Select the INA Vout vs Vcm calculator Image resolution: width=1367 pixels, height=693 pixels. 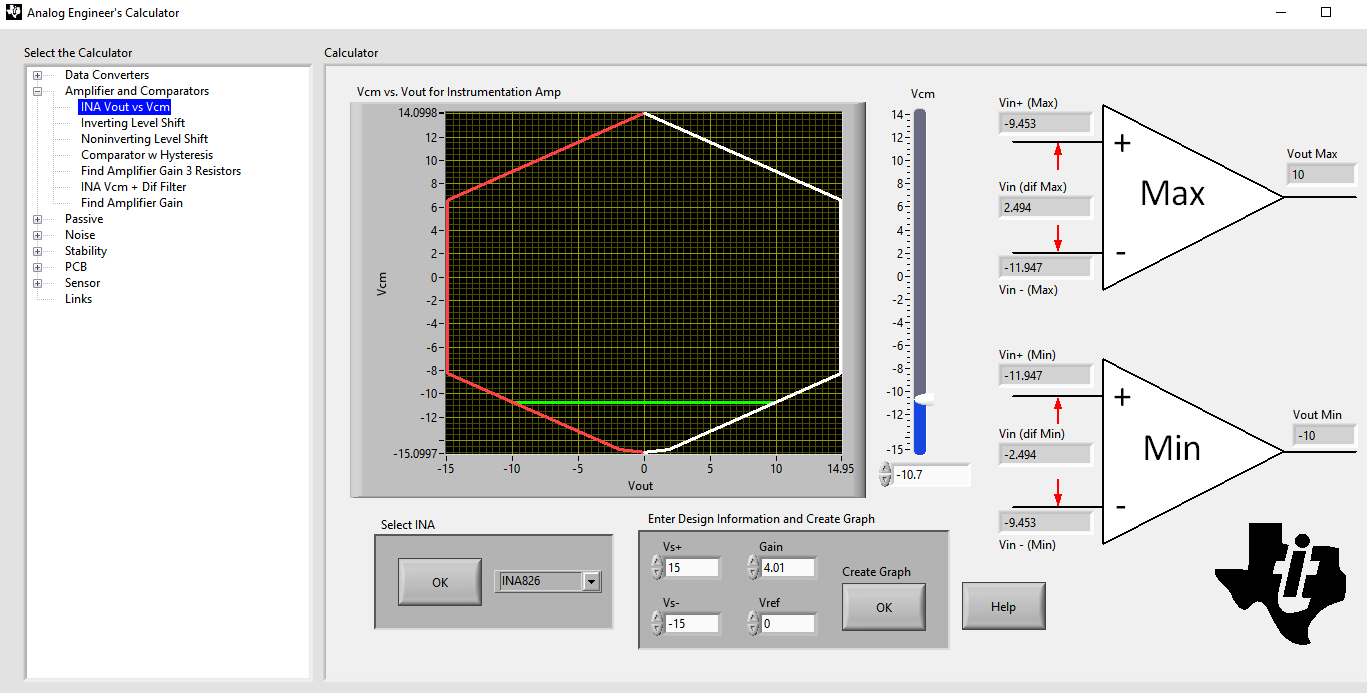tap(124, 106)
